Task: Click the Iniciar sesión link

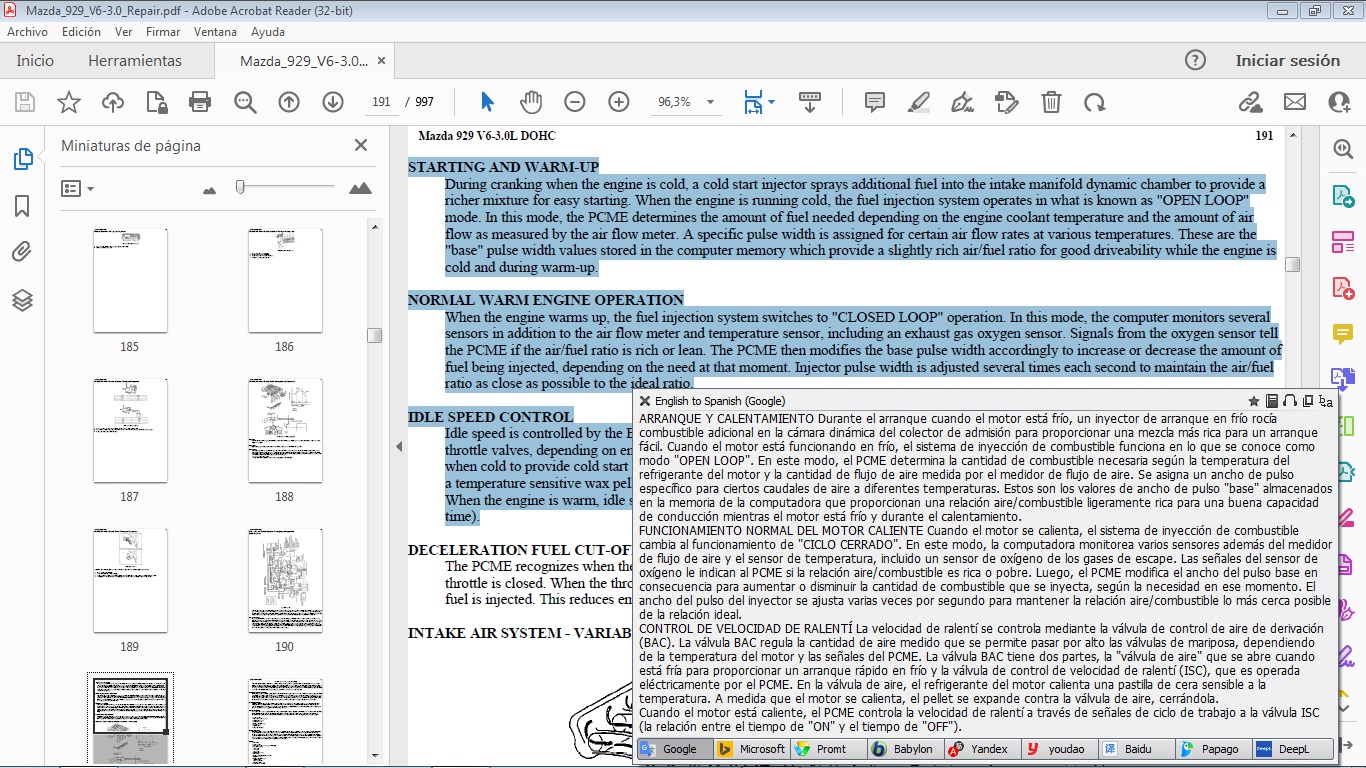Action: coord(1288,60)
